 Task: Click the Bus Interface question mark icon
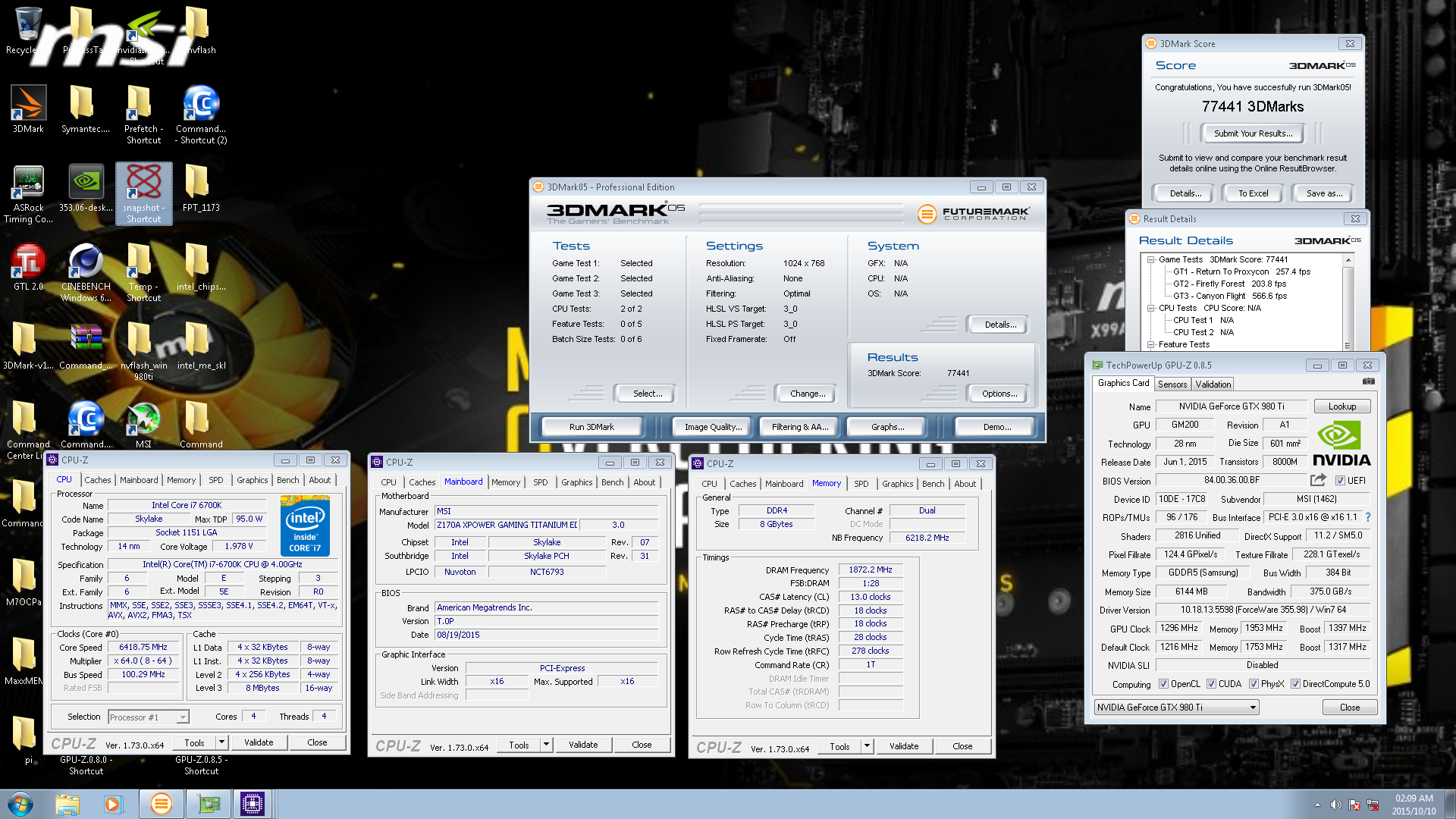[1368, 517]
